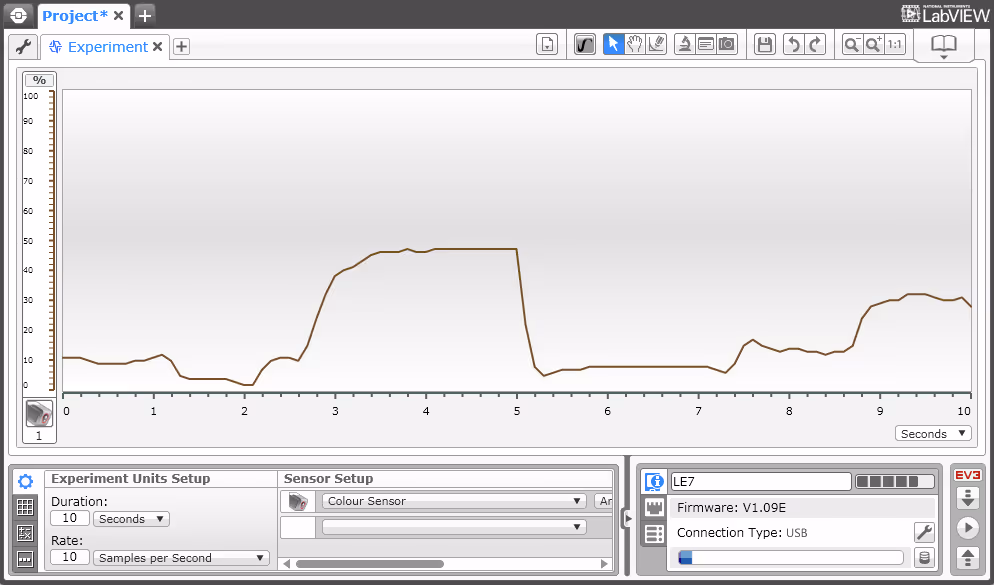This screenshot has height=585, width=994.
Task: Click the colour sensor axis icon on port 1
Action: pyautogui.click(x=39, y=414)
